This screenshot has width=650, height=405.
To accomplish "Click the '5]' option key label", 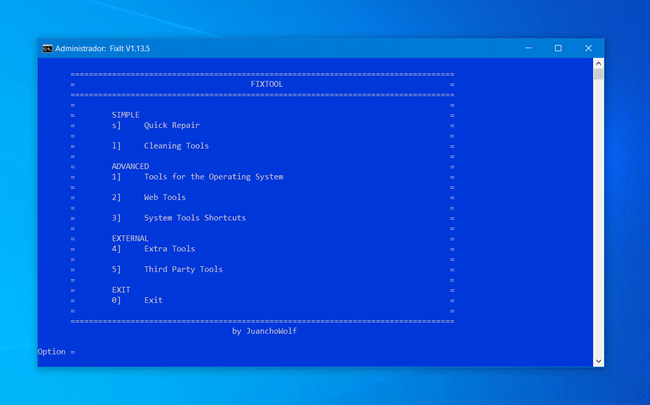I will (x=116, y=269).
